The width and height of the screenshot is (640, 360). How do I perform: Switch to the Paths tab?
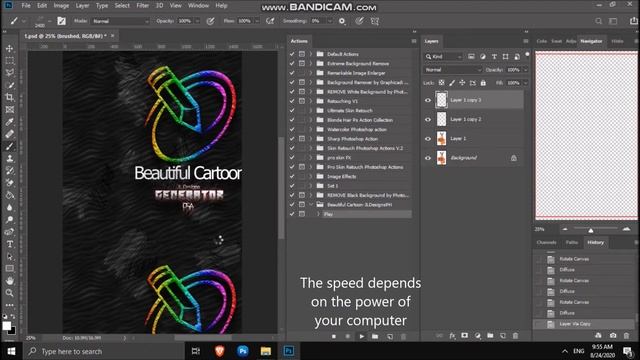pyautogui.click(x=572, y=242)
